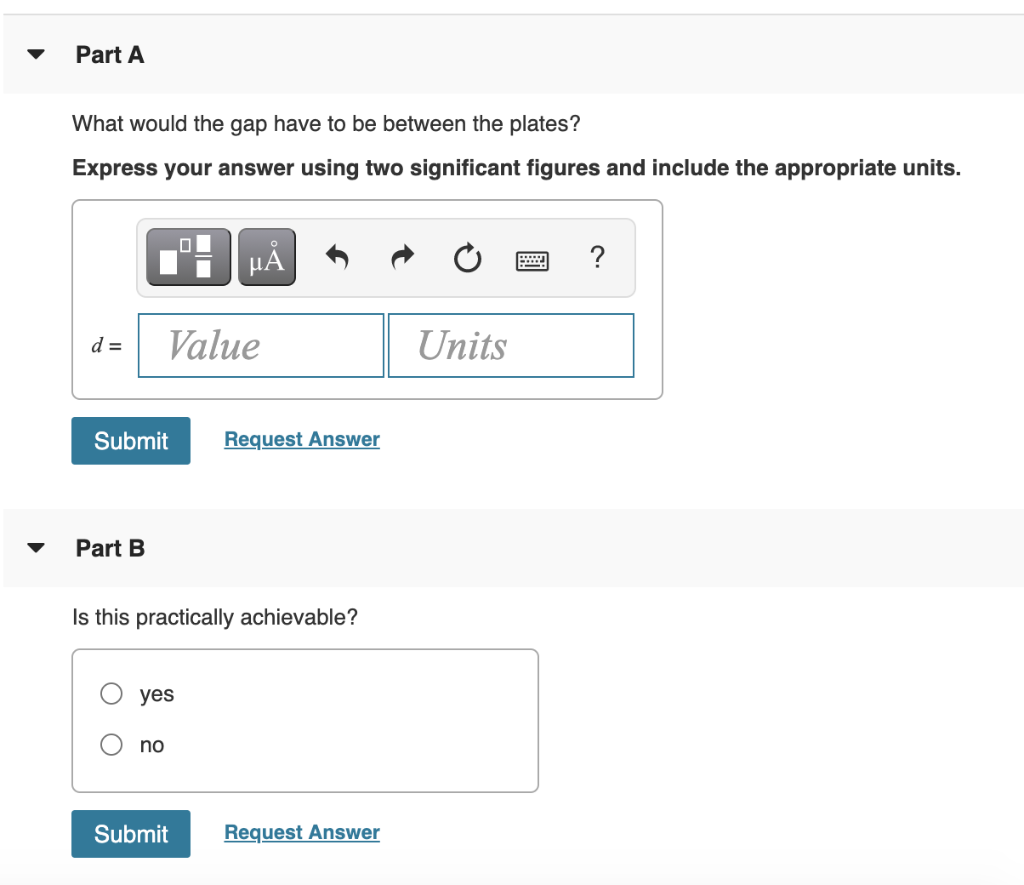Click the reset circular arrow icon

[x=468, y=258]
